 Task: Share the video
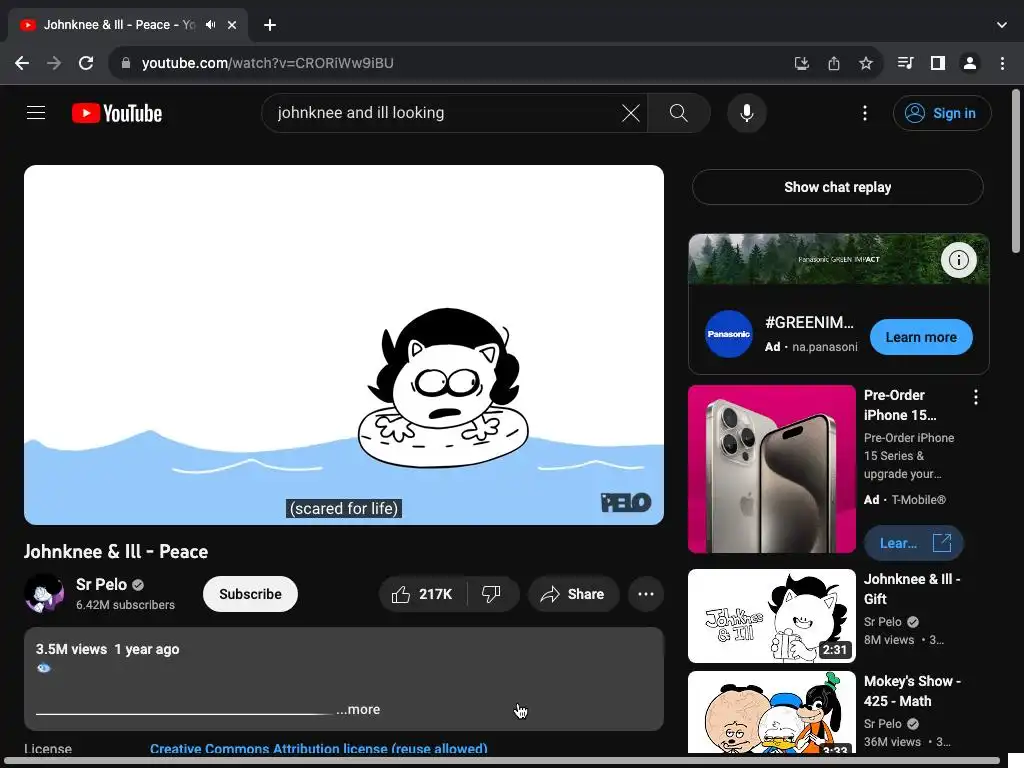tap(573, 594)
